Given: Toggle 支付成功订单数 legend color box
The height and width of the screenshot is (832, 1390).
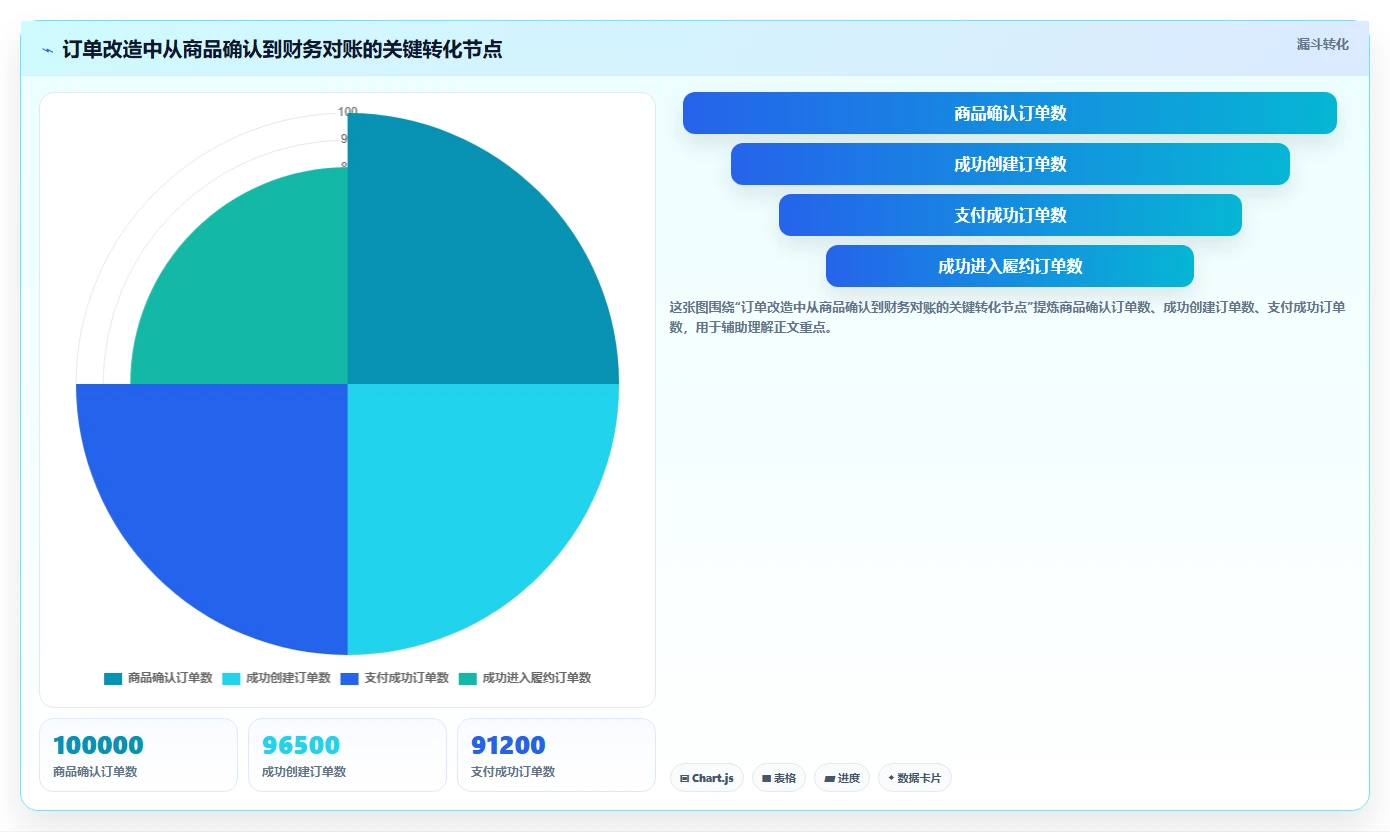Looking at the screenshot, I should (349, 678).
